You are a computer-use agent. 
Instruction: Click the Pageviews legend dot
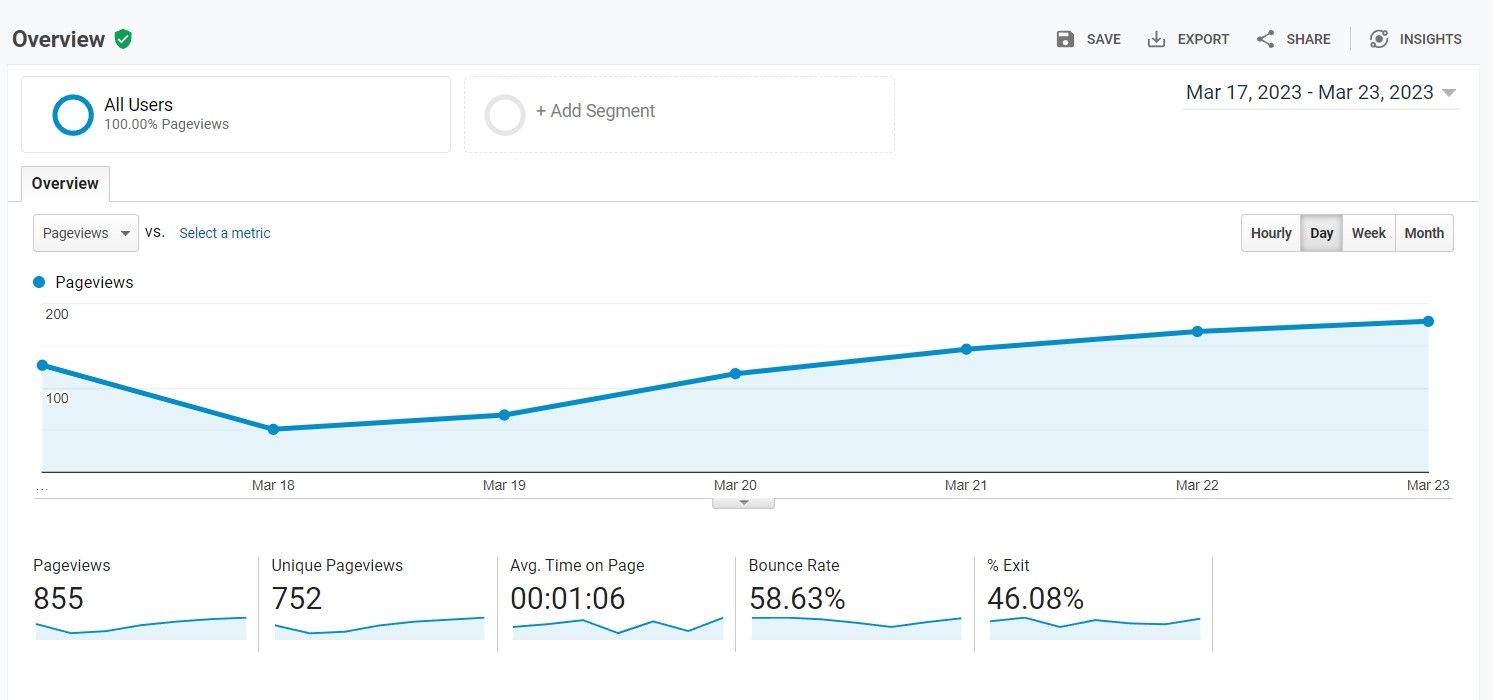(x=39, y=282)
